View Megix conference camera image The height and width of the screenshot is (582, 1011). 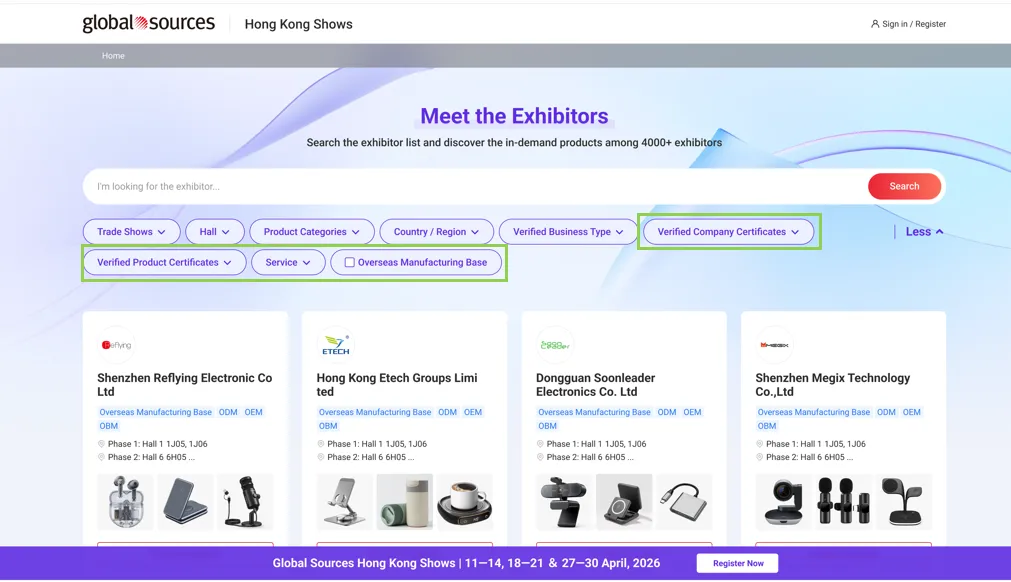pyautogui.click(x=783, y=501)
